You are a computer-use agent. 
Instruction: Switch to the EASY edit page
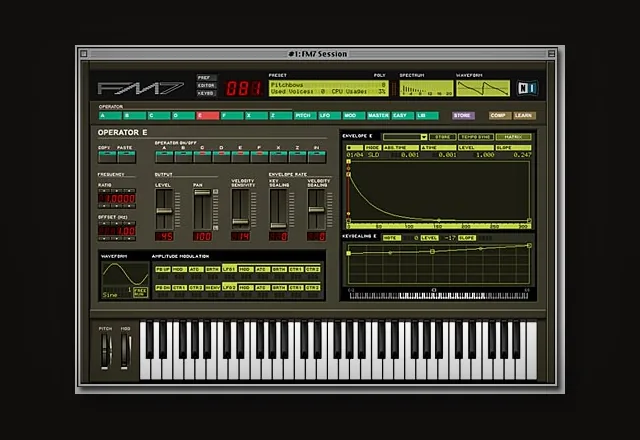click(x=402, y=116)
